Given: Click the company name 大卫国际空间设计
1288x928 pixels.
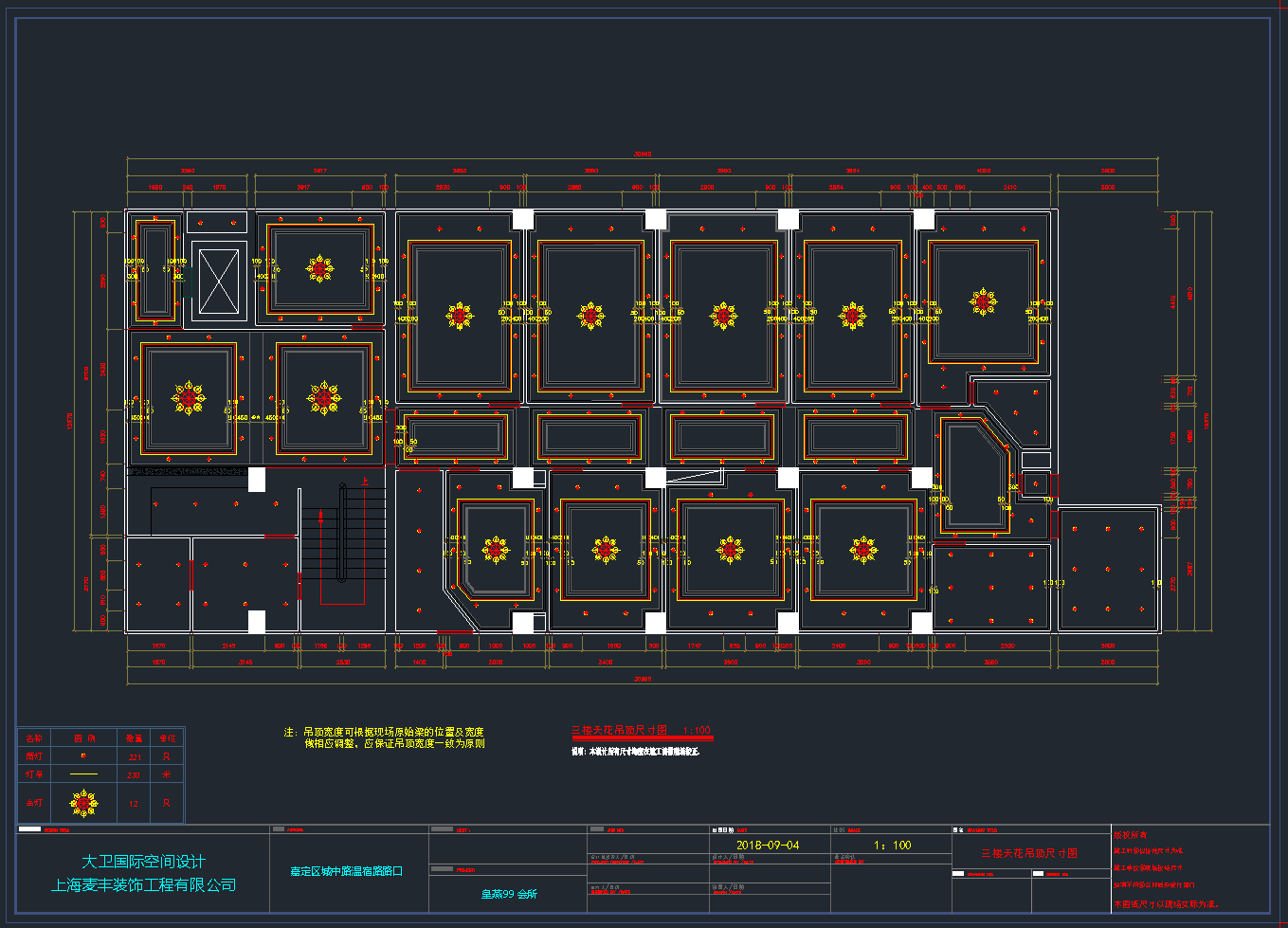Looking at the screenshot, I should 143,862.
